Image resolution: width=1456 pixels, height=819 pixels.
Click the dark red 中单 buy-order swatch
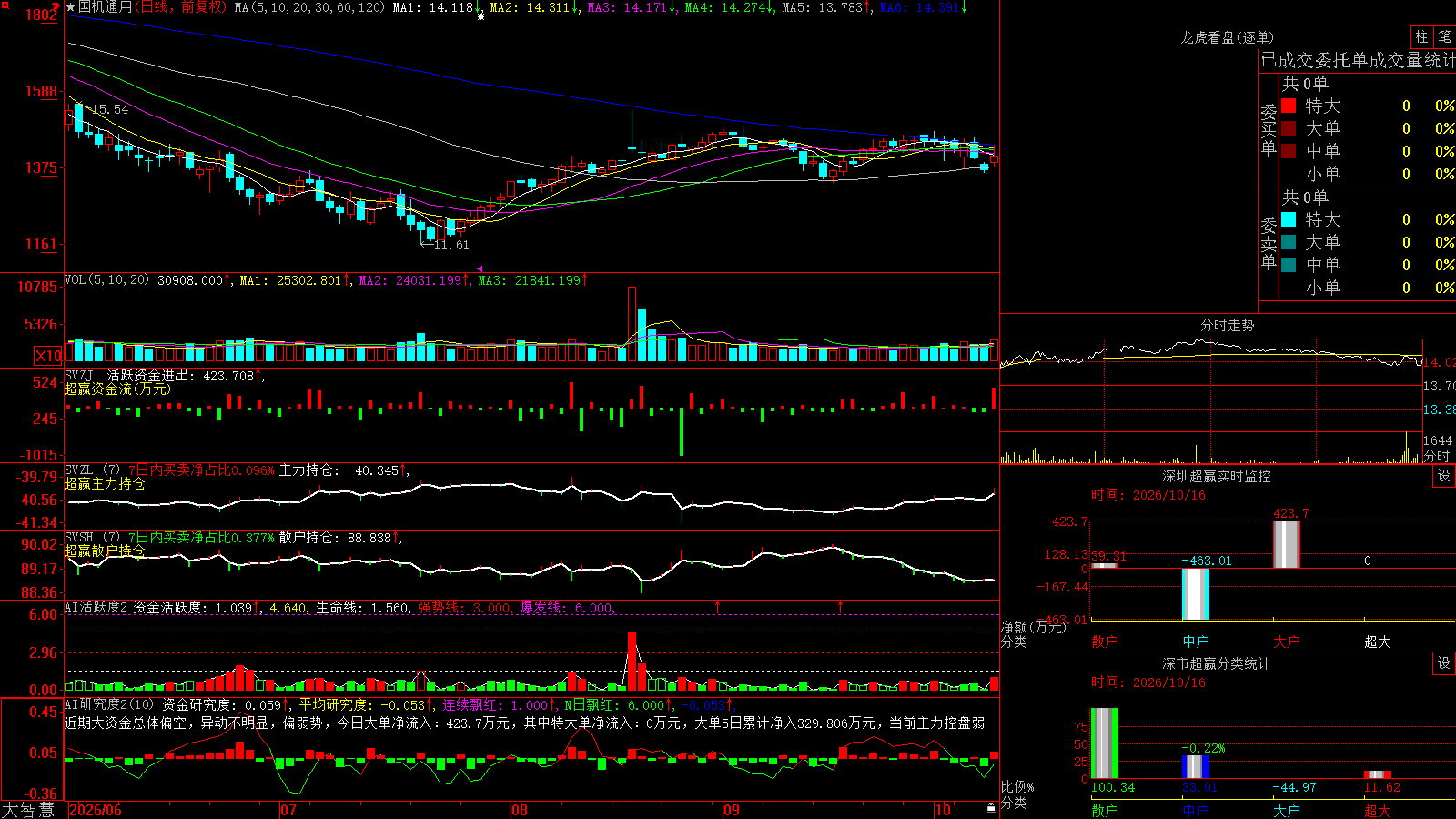click(1289, 151)
